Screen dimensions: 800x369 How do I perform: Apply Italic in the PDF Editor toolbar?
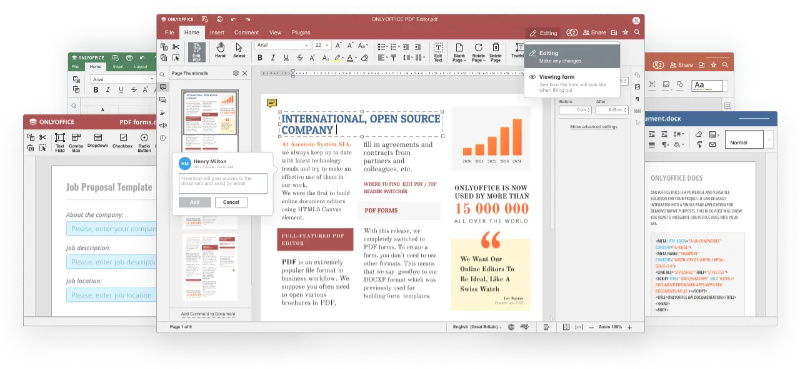(x=273, y=58)
